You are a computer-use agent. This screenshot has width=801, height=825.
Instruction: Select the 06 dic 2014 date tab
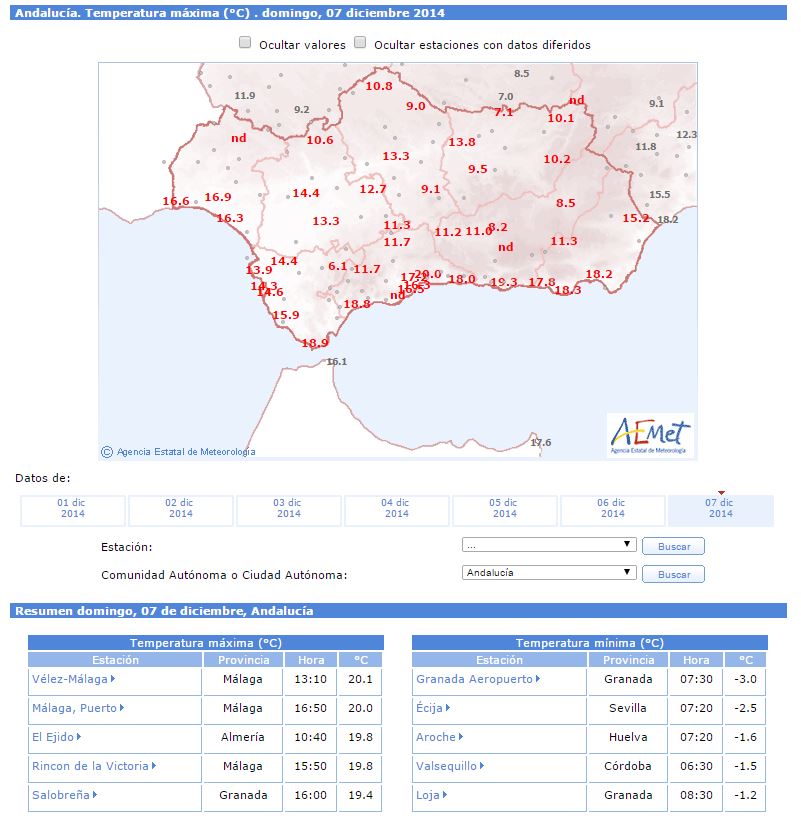tap(613, 509)
